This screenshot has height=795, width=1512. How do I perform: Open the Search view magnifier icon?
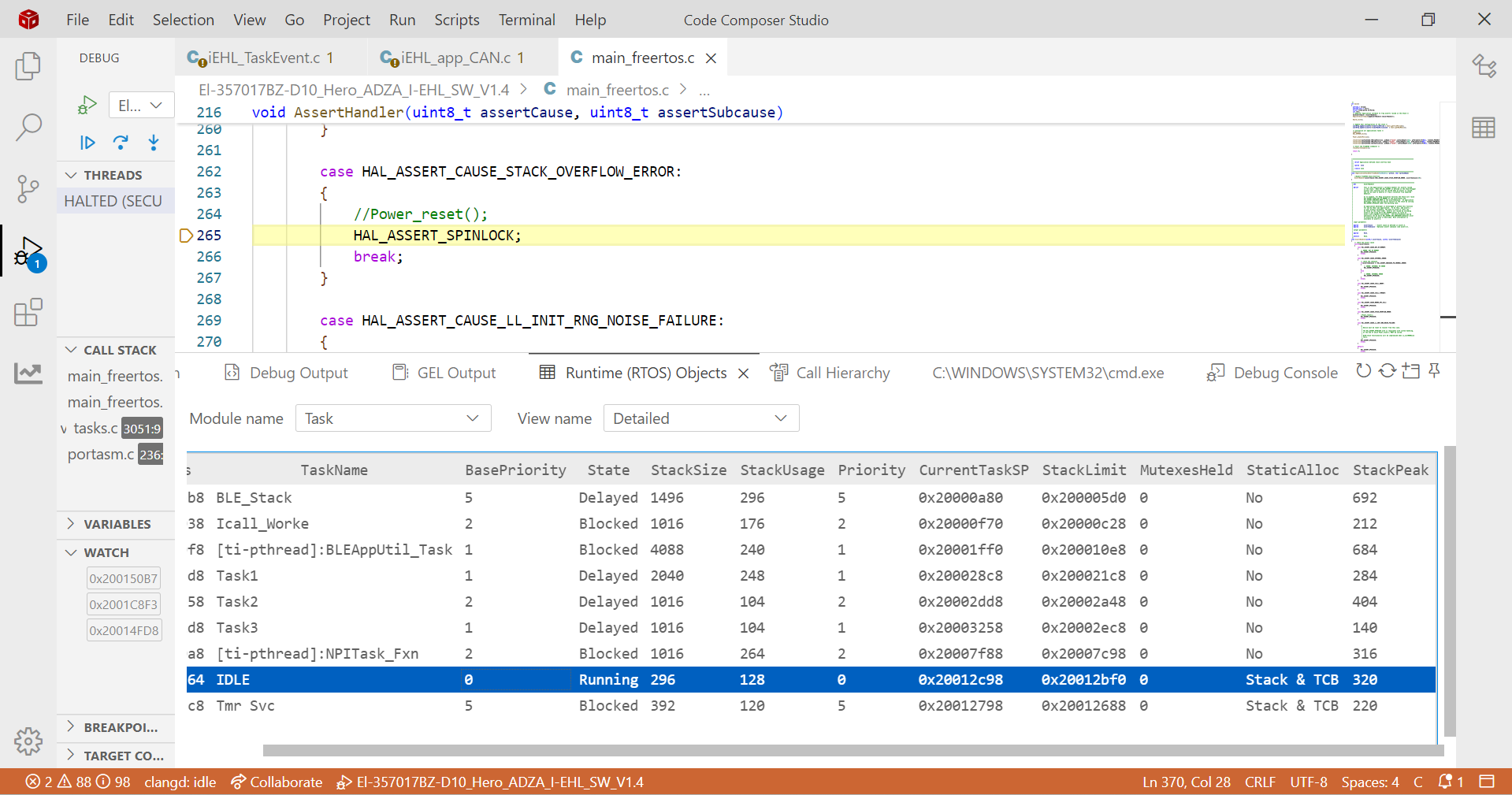tap(28, 128)
